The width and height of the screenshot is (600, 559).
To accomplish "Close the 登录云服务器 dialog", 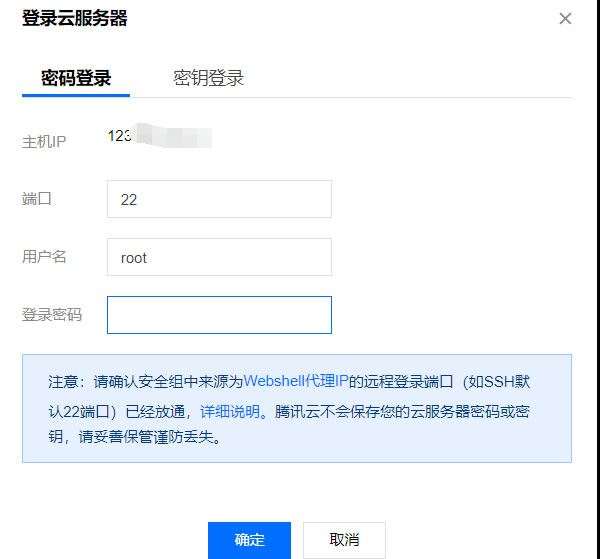I will click(565, 19).
